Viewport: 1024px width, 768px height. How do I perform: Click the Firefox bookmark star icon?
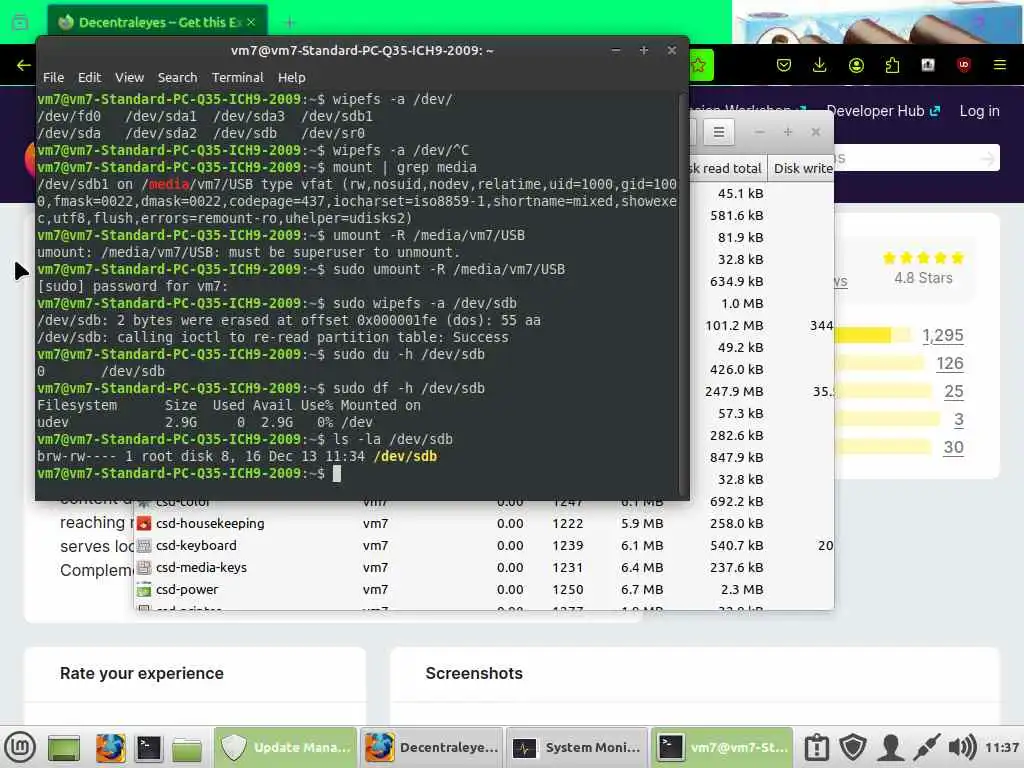699,65
